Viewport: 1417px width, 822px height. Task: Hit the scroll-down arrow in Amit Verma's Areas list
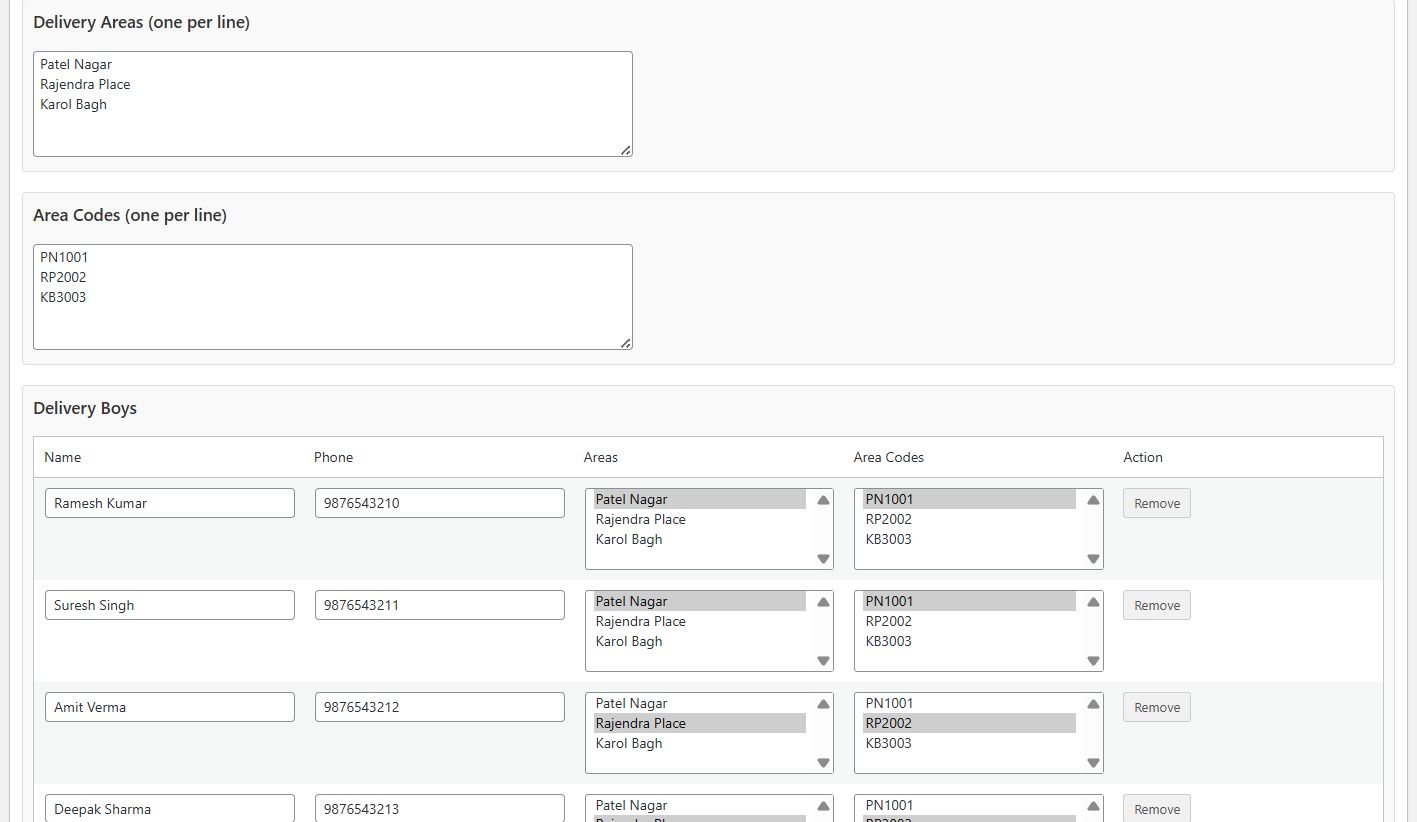click(x=823, y=763)
